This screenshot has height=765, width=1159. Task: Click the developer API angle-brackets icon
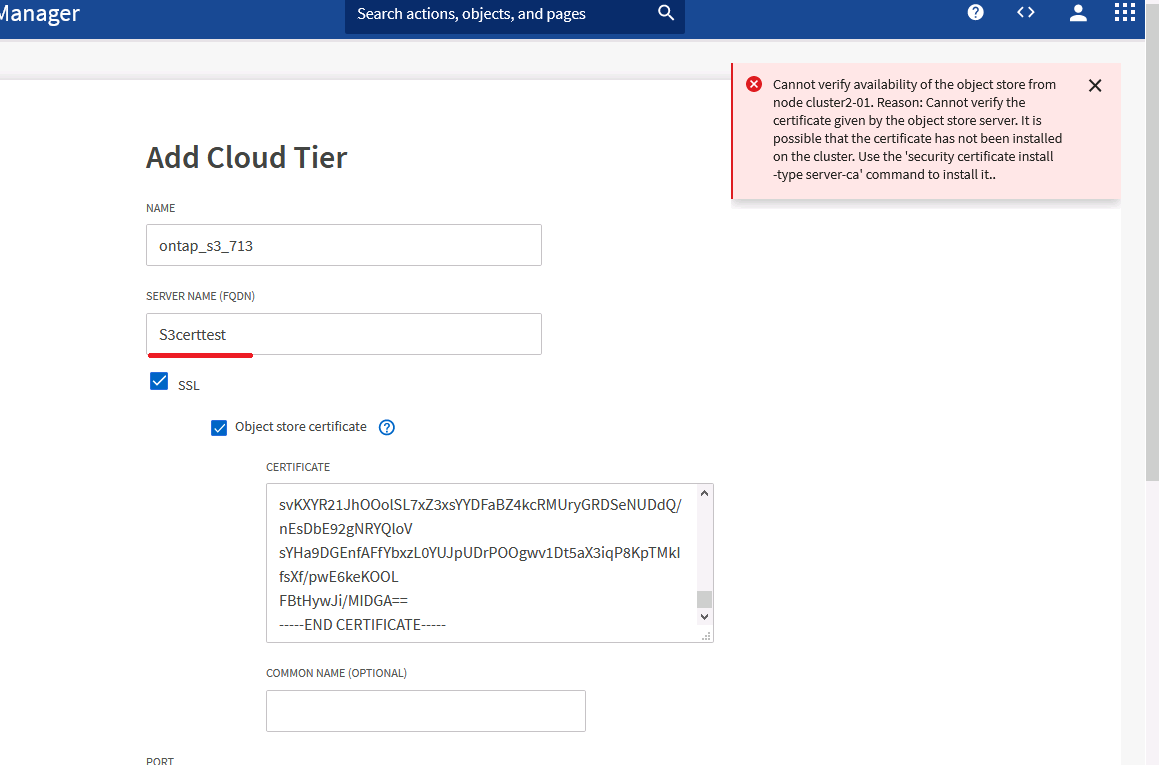(1026, 12)
